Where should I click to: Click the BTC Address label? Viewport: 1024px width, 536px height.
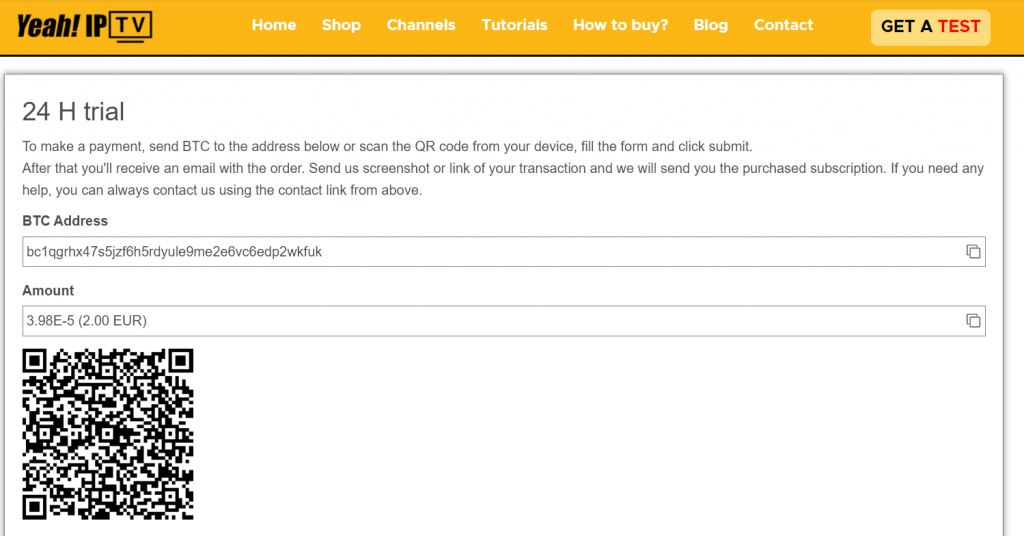[65, 221]
